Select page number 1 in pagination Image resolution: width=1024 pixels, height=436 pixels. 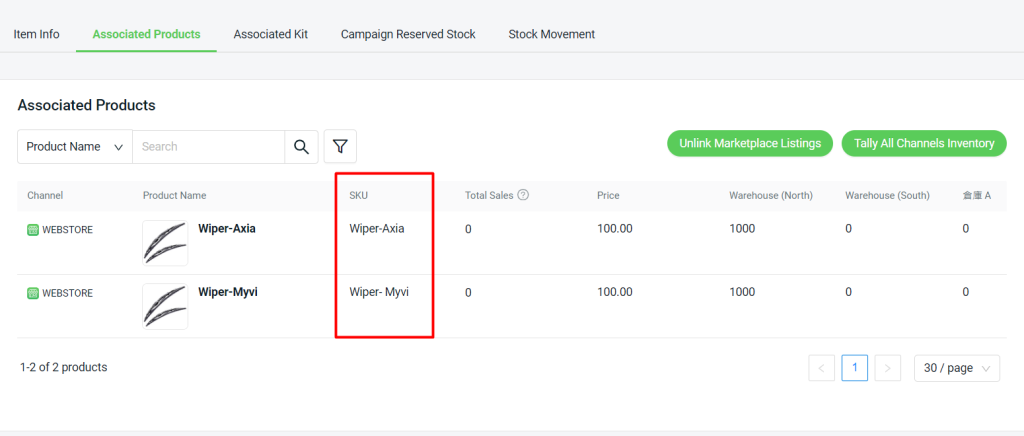pos(855,368)
